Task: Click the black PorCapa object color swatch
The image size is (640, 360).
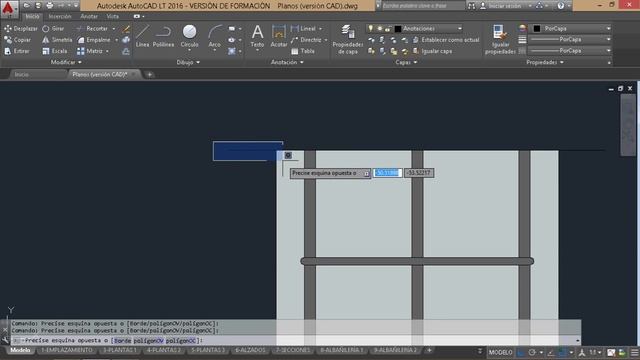Action: click(x=537, y=29)
